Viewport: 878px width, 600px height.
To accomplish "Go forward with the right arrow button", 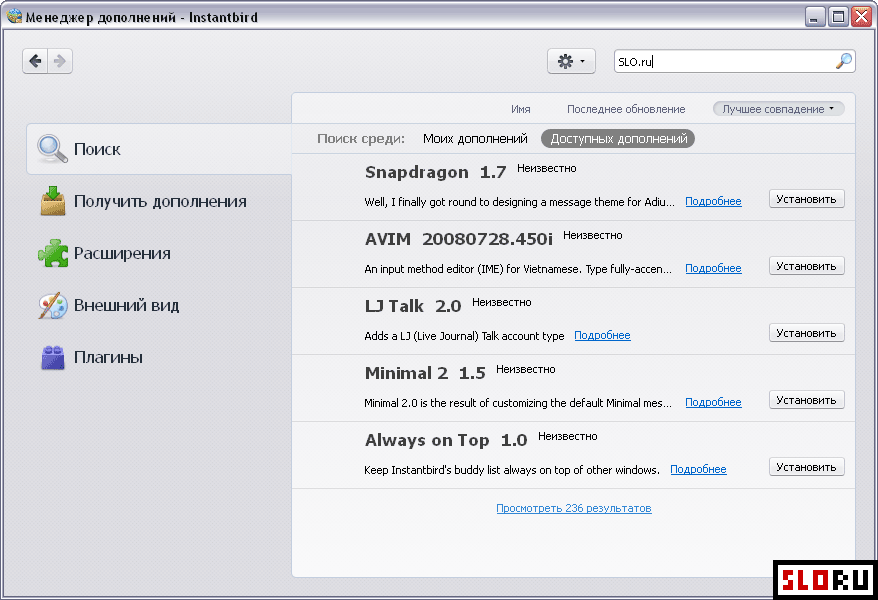I will click(x=60, y=60).
